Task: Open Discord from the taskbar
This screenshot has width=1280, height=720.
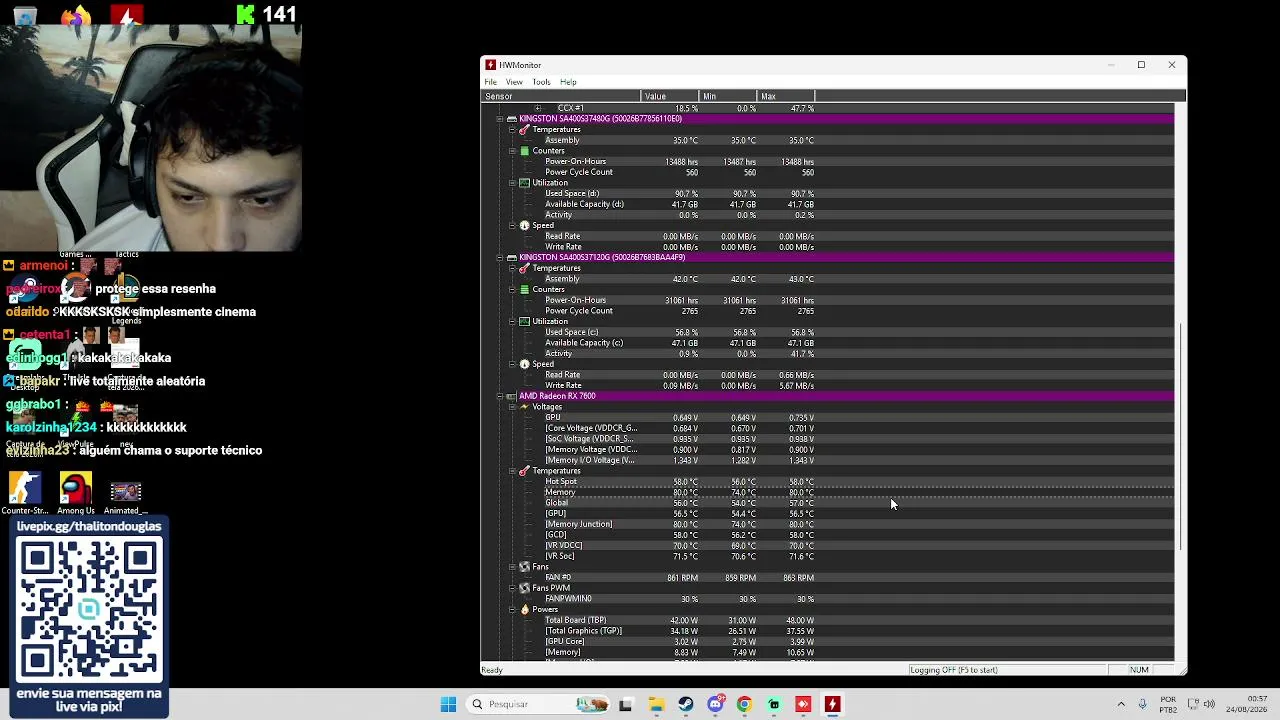Action: (x=715, y=704)
